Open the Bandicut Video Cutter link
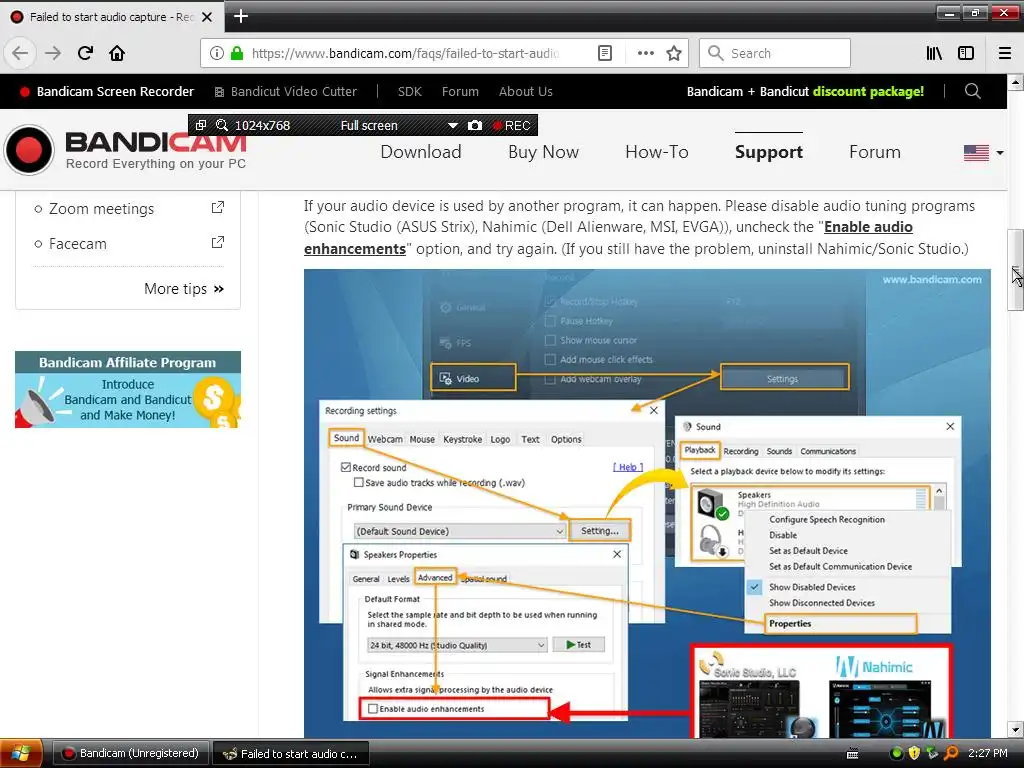Image resolution: width=1024 pixels, height=768 pixels. pos(286,91)
